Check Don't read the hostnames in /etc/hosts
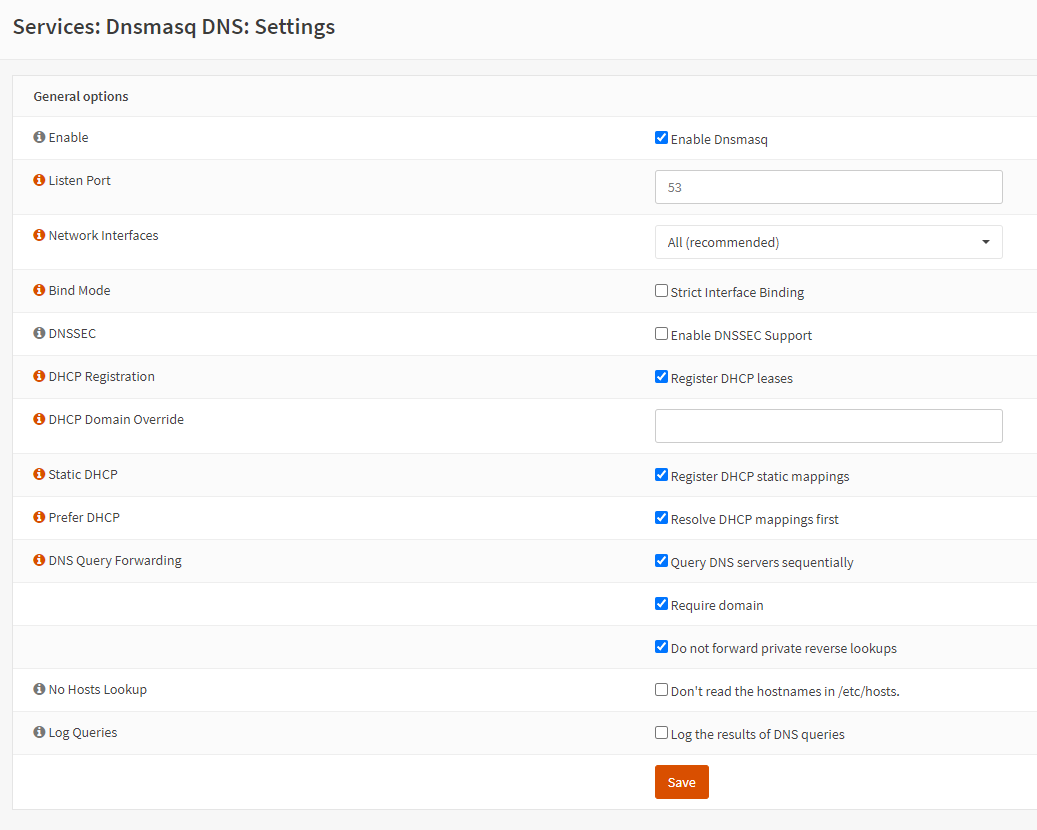1037x830 pixels. (661, 689)
